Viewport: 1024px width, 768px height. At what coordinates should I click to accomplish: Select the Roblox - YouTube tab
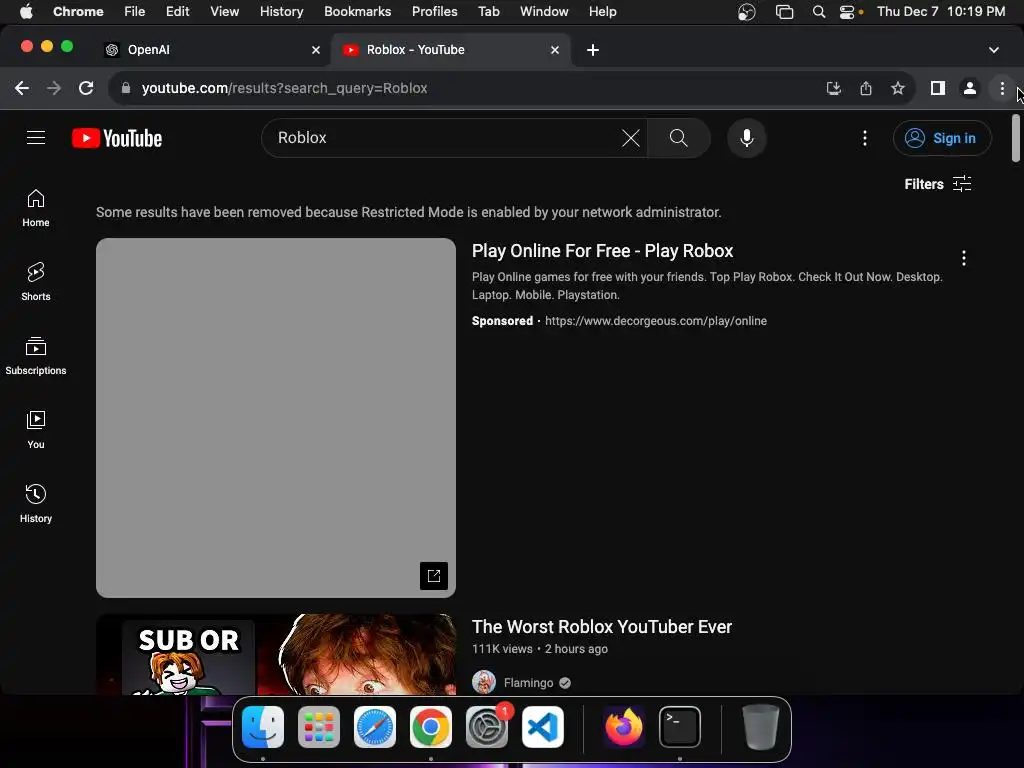(451, 50)
